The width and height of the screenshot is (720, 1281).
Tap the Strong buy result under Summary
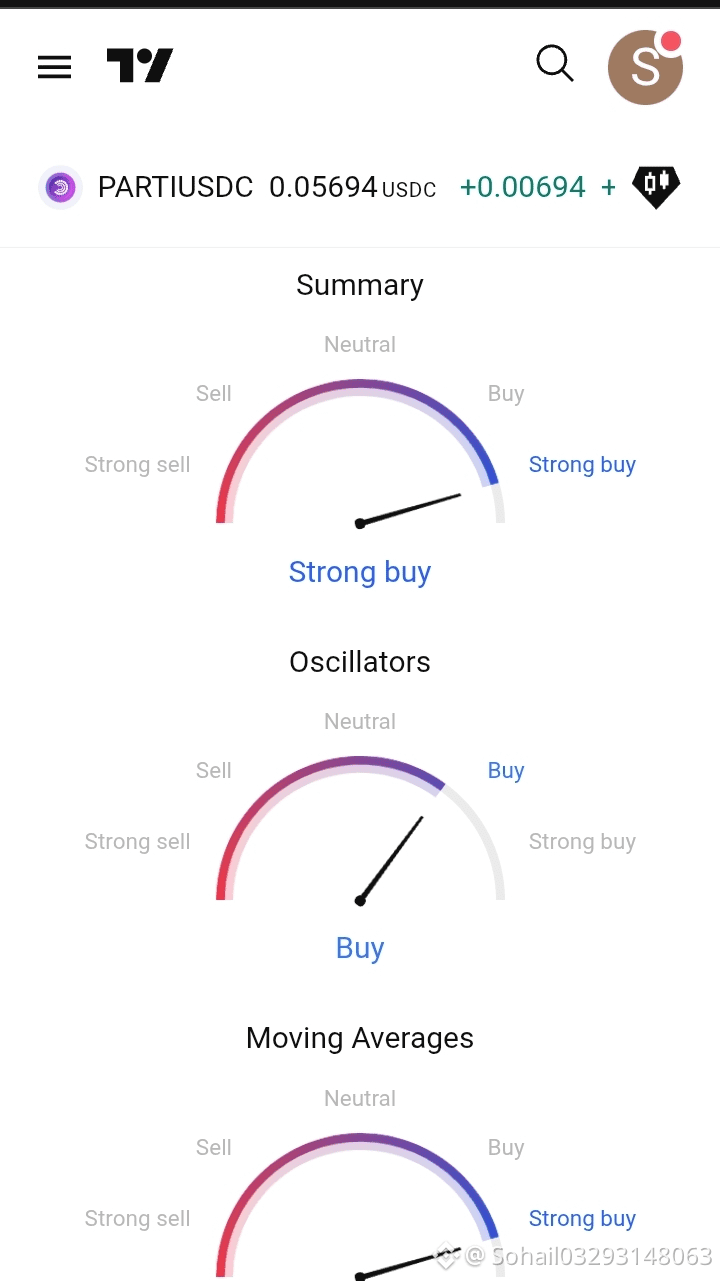coord(360,572)
